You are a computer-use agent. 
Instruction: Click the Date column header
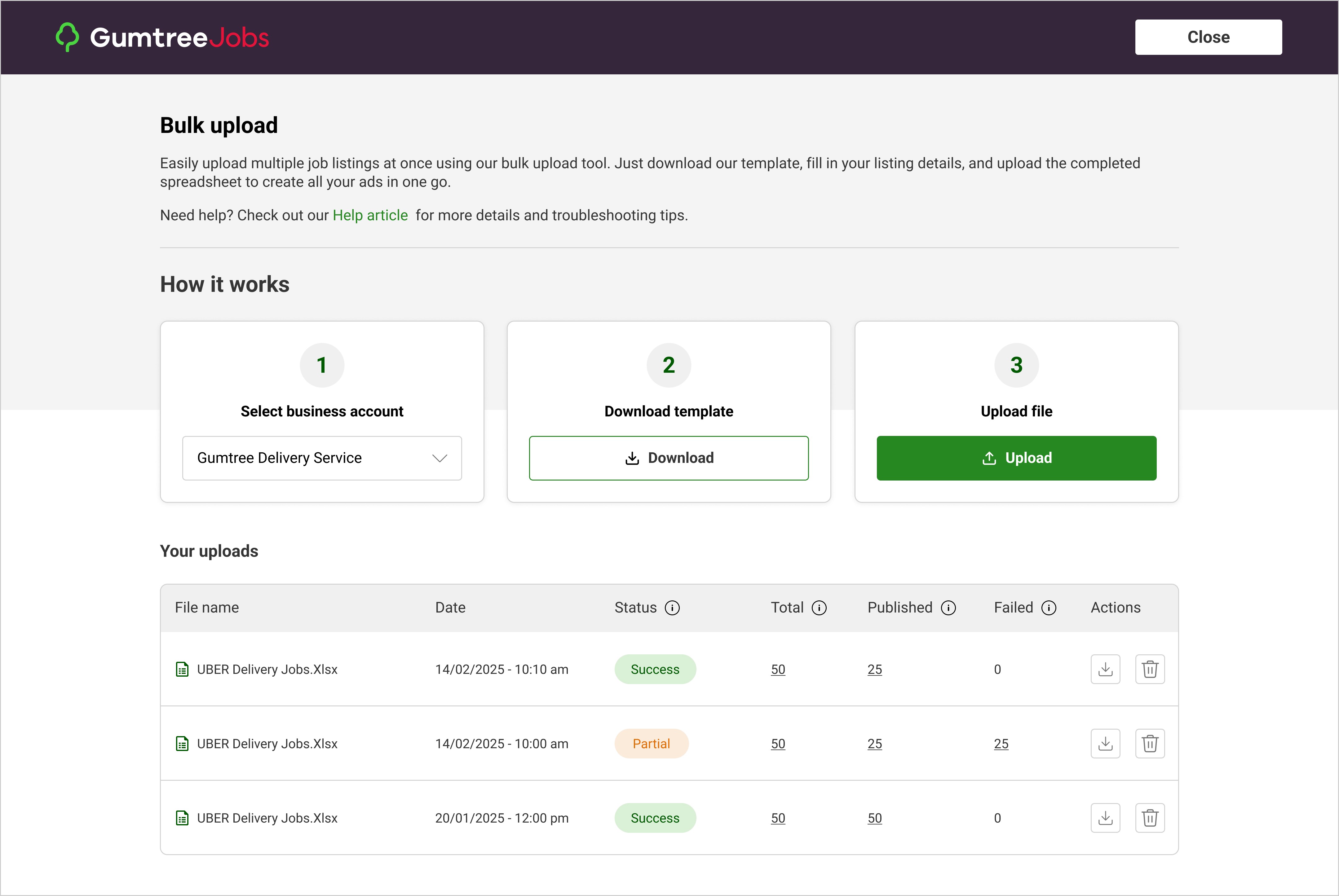(x=451, y=608)
